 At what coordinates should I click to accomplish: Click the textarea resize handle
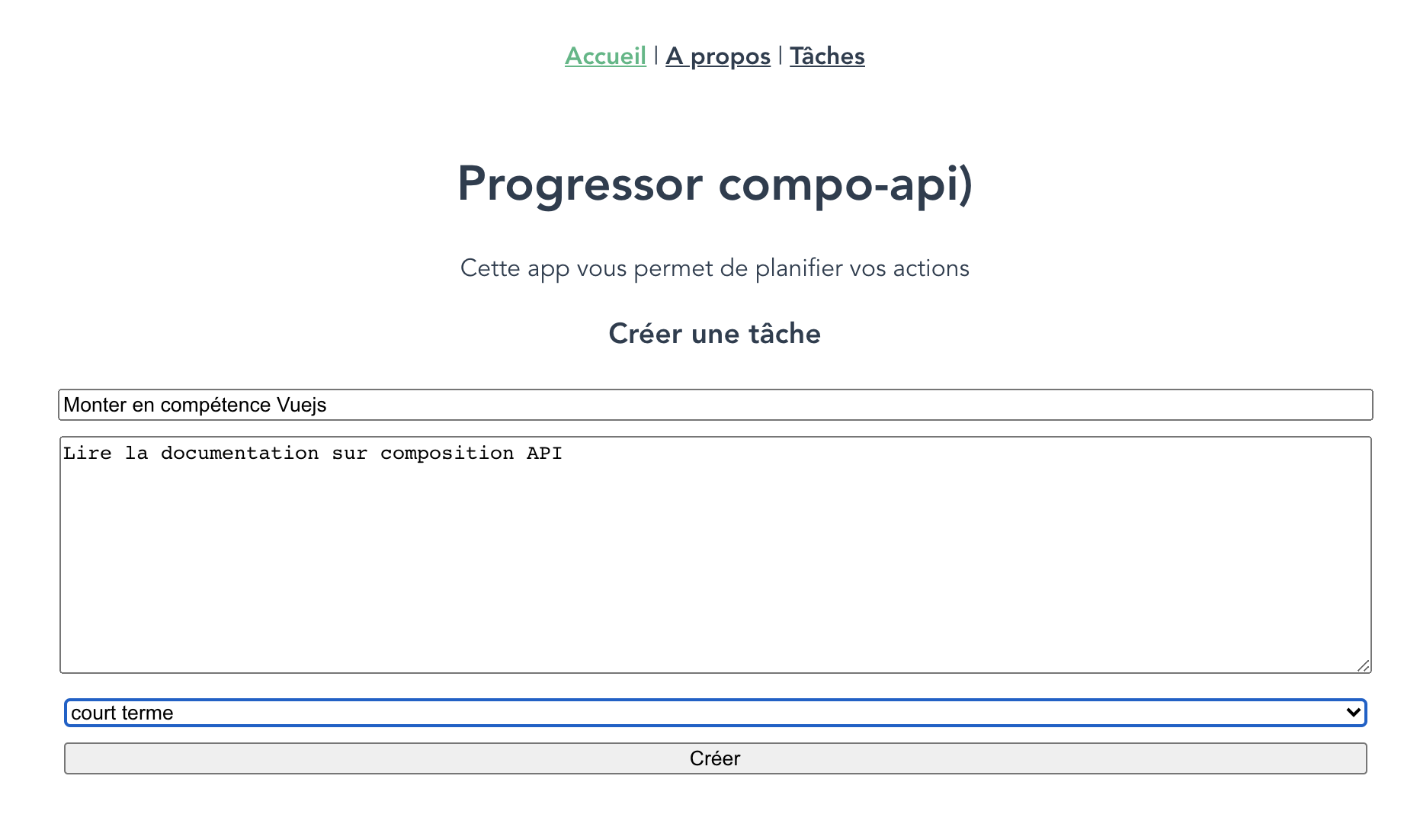1364,666
